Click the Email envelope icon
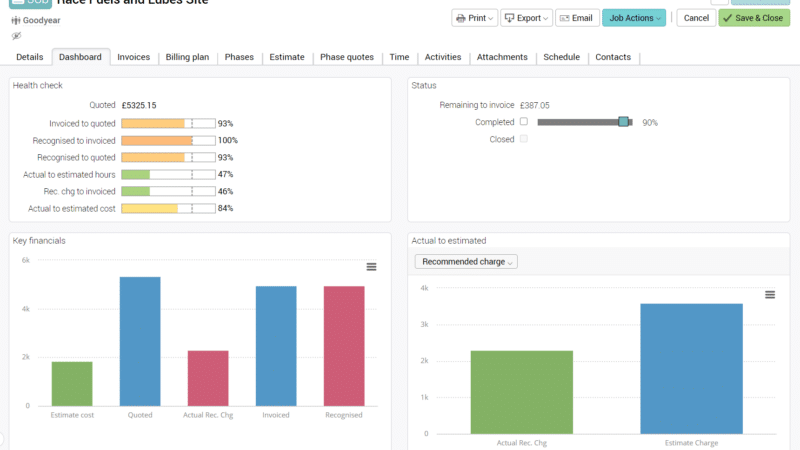800x450 pixels. pos(564,18)
